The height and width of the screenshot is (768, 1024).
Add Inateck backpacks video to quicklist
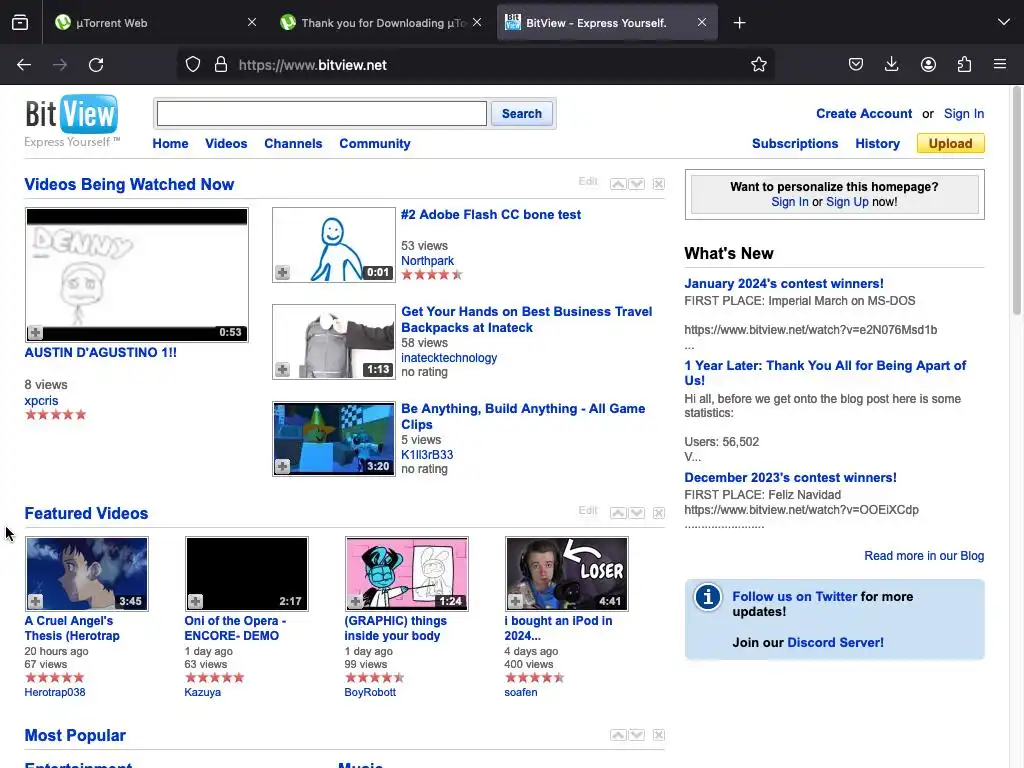click(282, 370)
